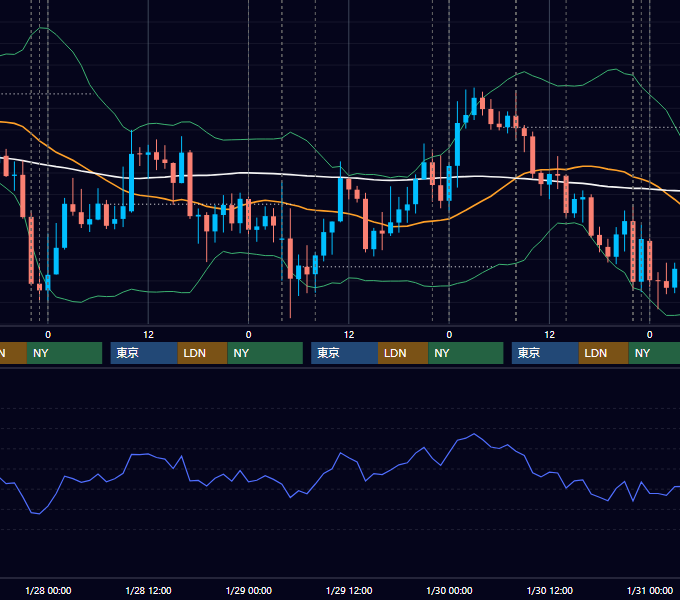Select the 1/30 12:00 time axis label
This screenshot has width=680, height=600.
point(549,590)
